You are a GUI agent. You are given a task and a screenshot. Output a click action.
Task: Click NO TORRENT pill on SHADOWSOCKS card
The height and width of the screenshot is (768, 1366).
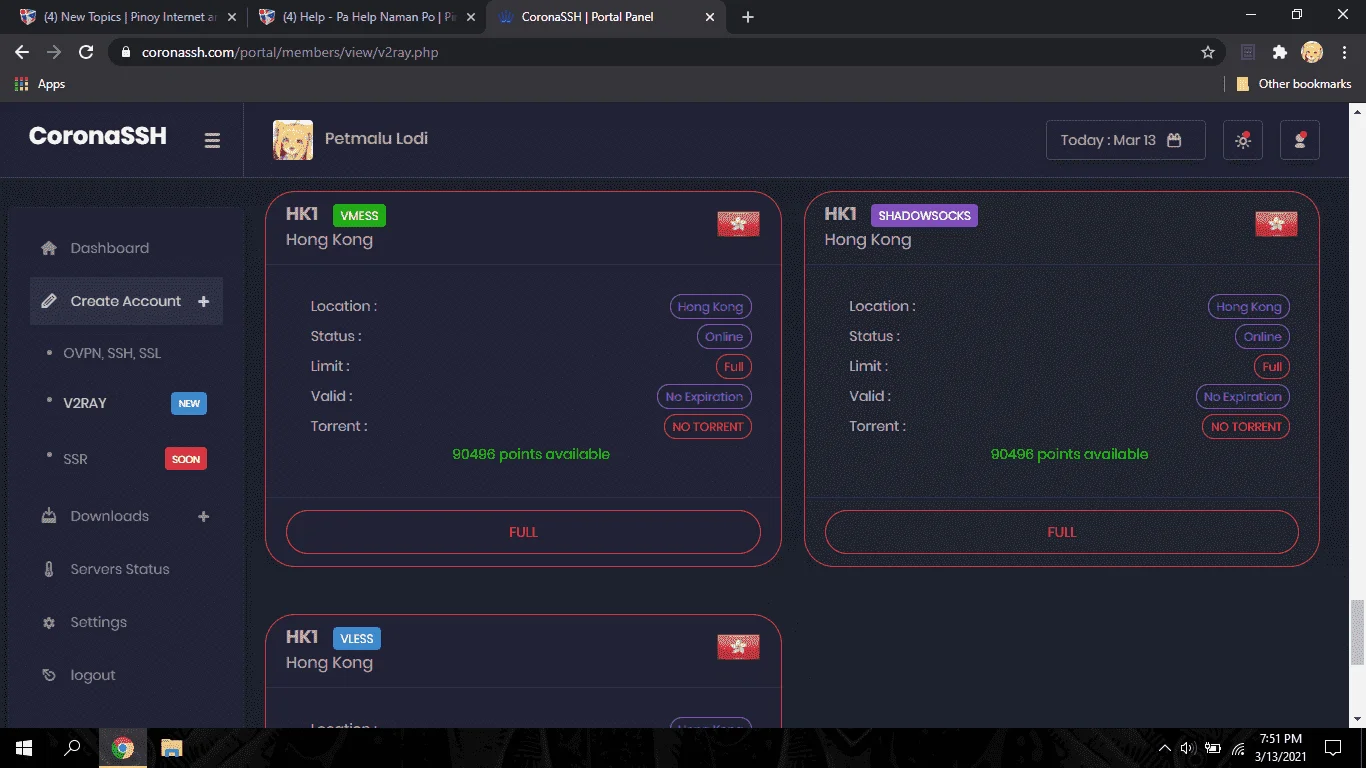click(1246, 427)
